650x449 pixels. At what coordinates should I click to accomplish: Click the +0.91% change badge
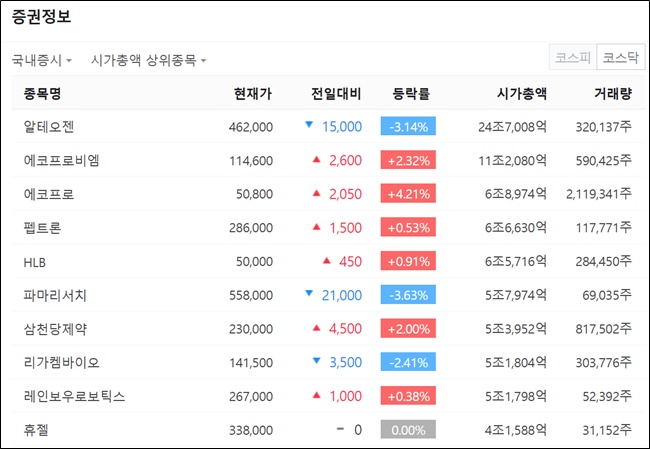click(x=408, y=261)
